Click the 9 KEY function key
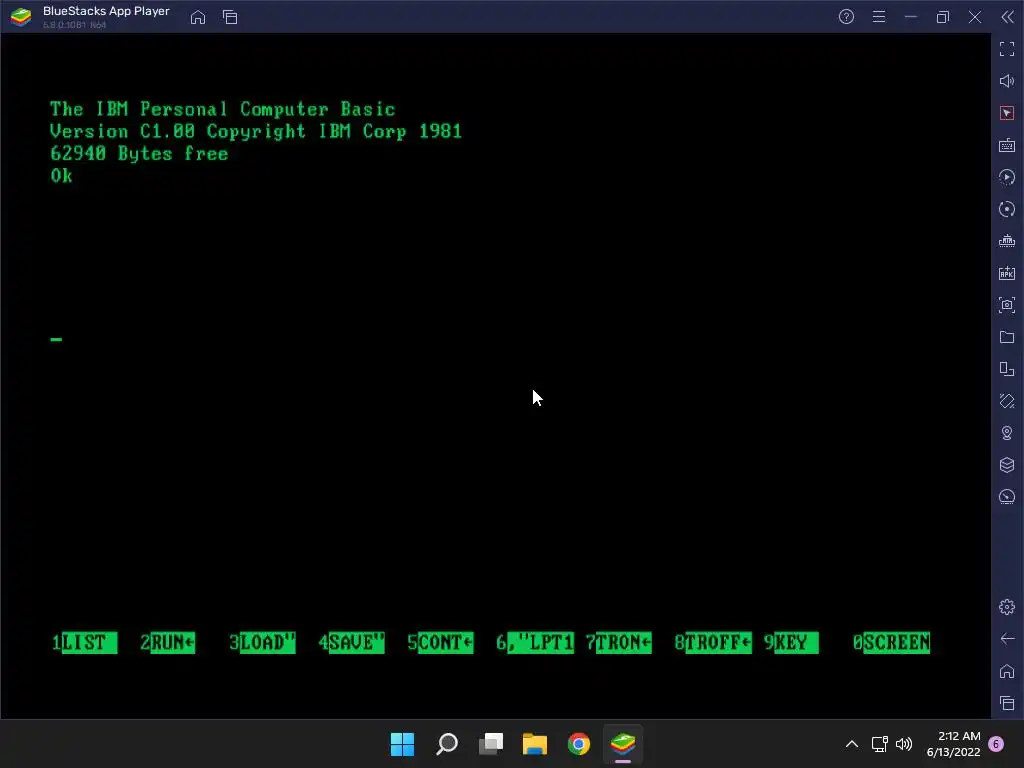Viewport: 1024px width, 768px height. pos(791,643)
